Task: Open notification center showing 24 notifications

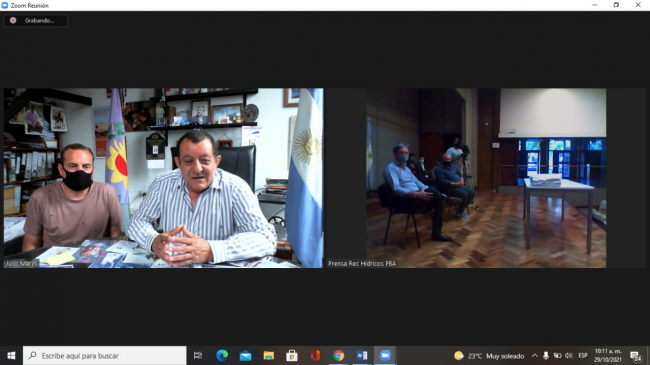Action: click(x=635, y=356)
